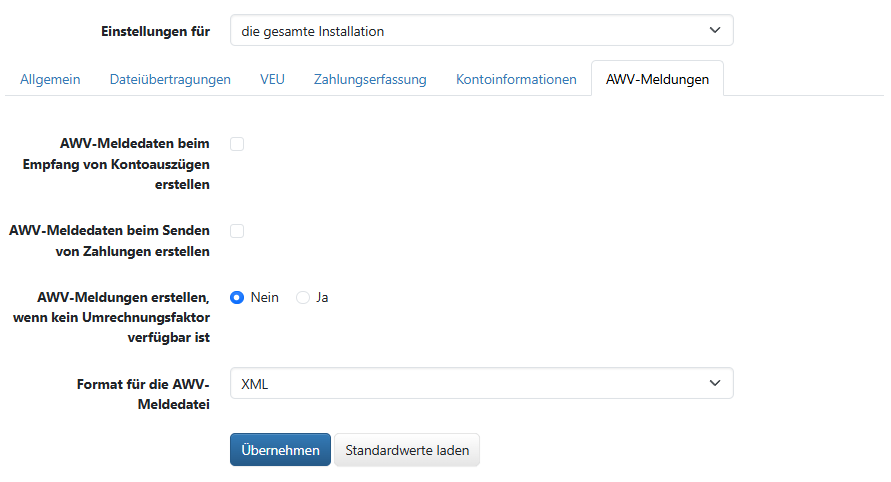This screenshot has height=482, width=891.
Task: Select the Nein radio button
Action: click(237, 297)
